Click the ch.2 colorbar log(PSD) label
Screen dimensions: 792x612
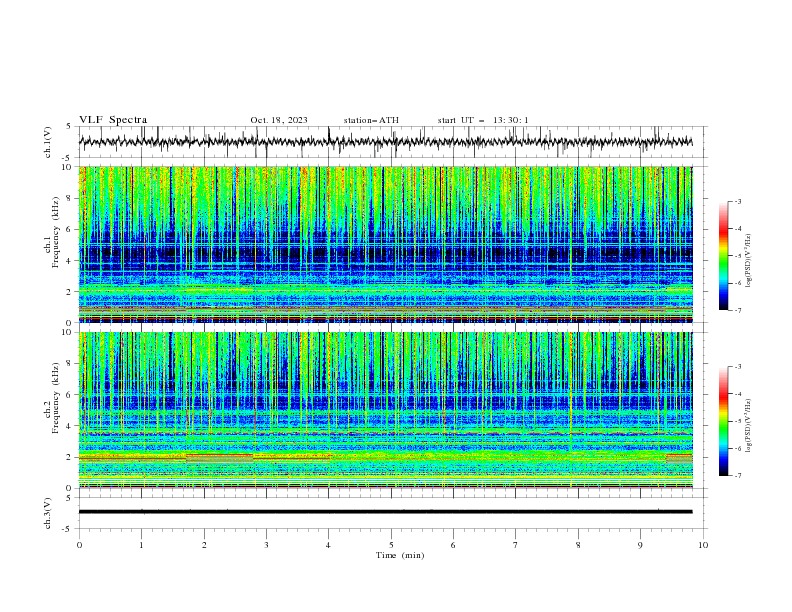pos(749,426)
